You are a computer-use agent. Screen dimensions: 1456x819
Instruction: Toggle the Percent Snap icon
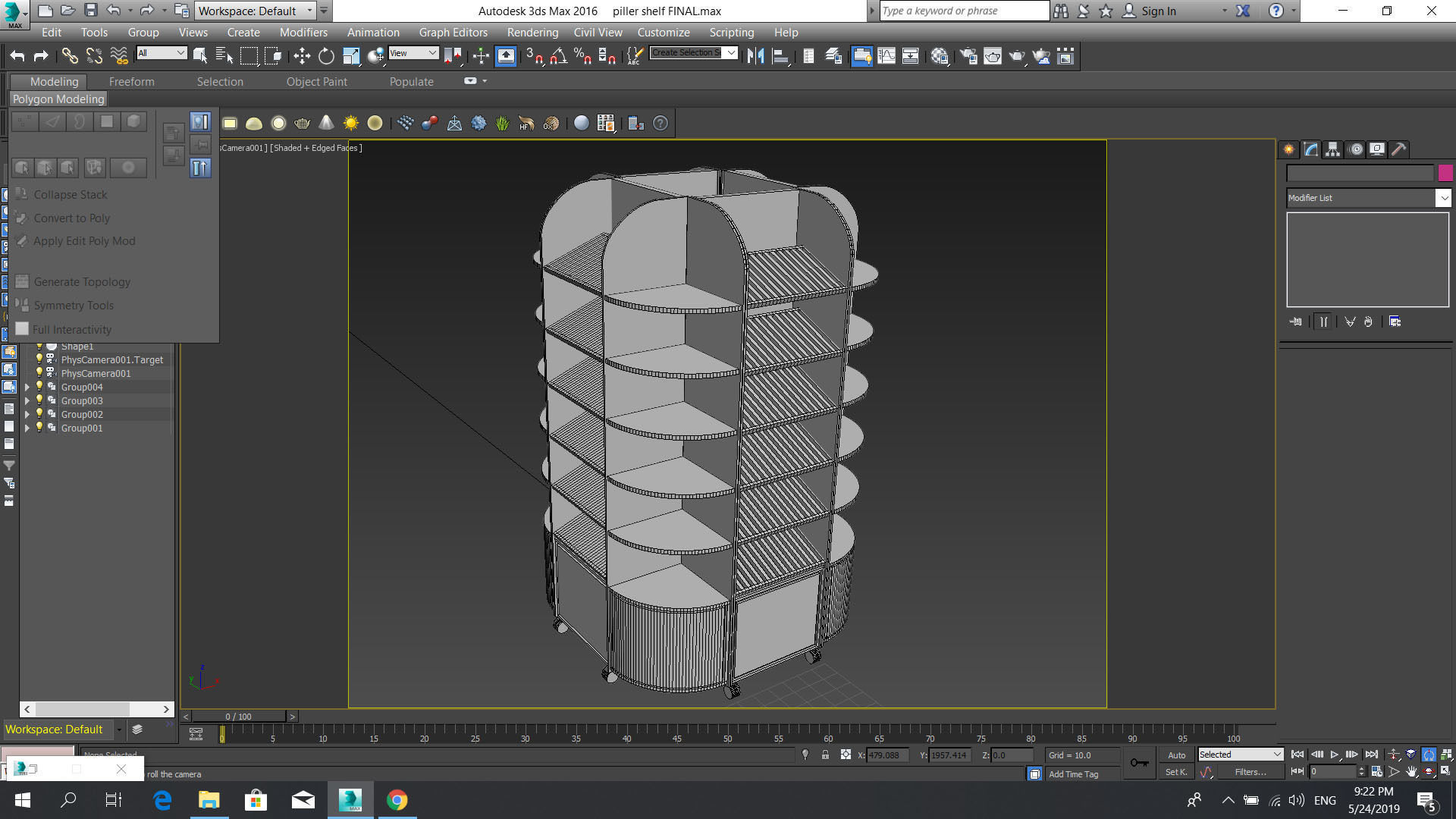pos(582,56)
